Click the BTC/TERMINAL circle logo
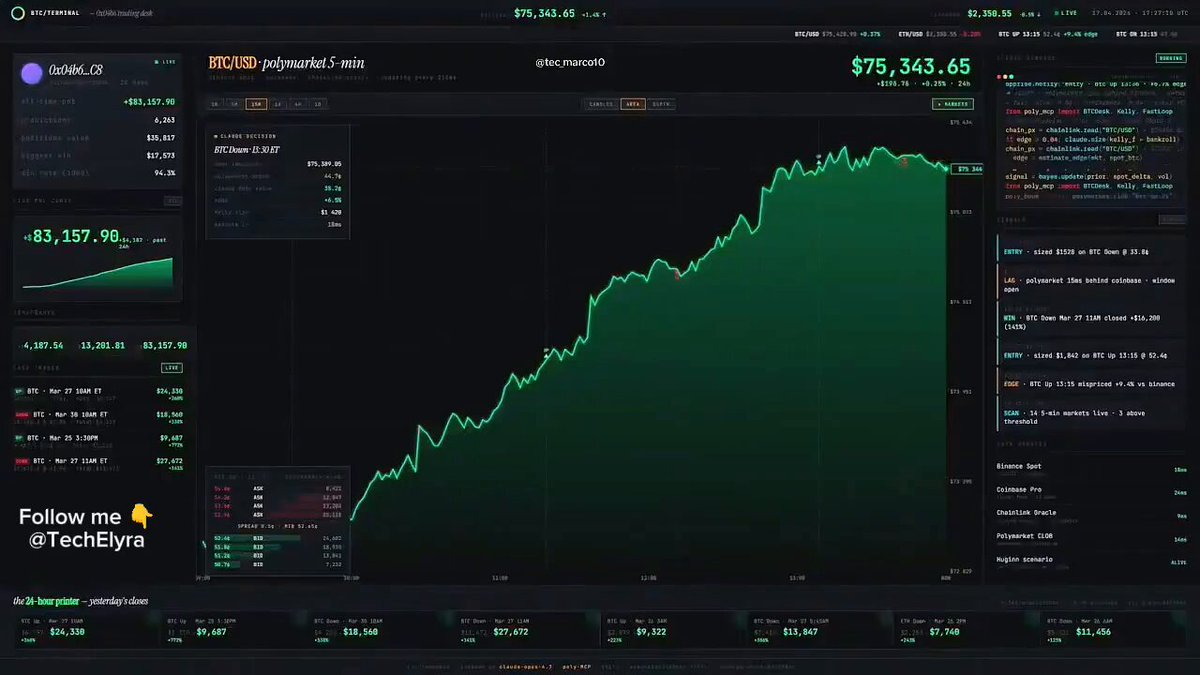Viewport: 1200px width, 675px height. pyautogui.click(x=17, y=12)
